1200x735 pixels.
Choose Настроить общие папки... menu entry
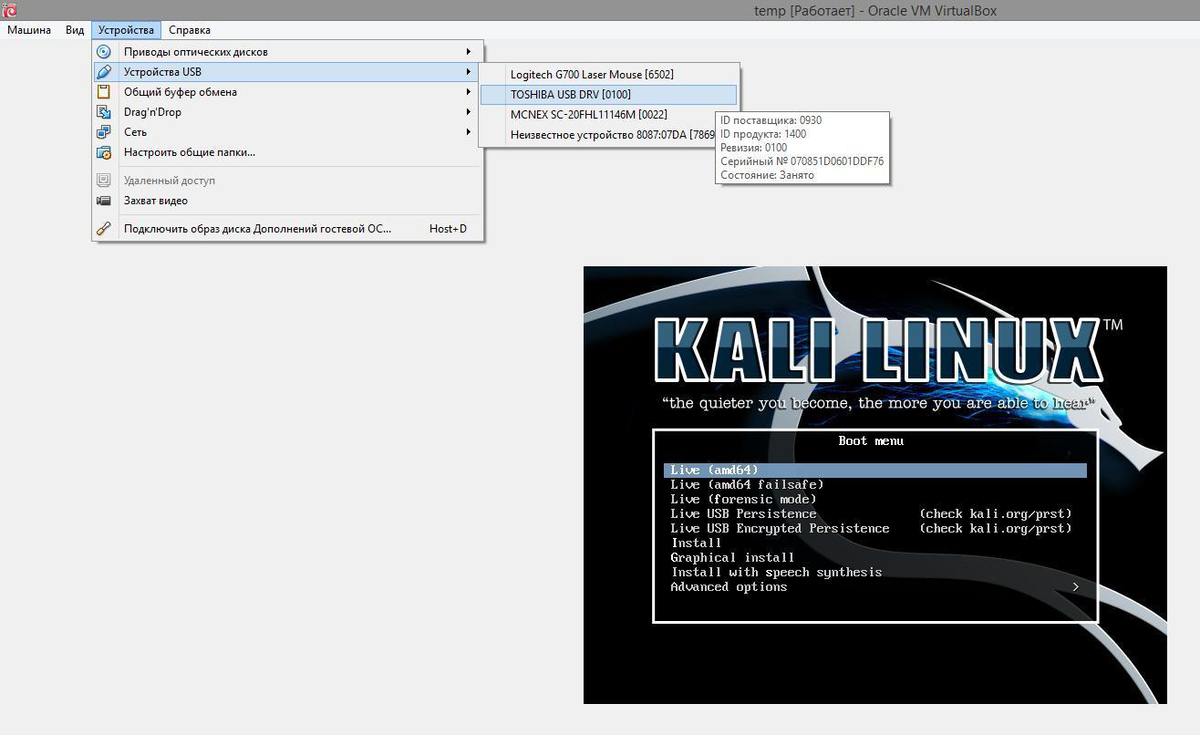pyautogui.click(x=288, y=152)
